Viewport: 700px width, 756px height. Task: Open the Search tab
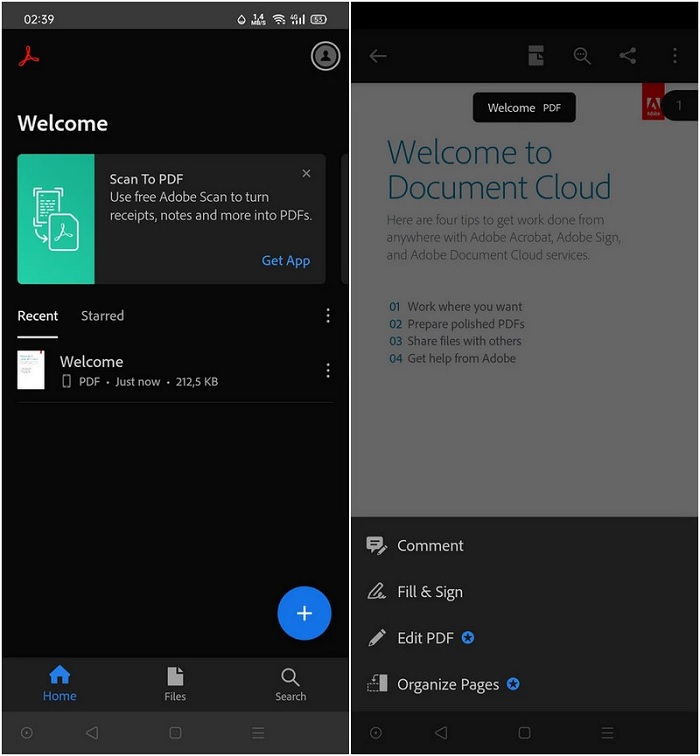click(291, 684)
